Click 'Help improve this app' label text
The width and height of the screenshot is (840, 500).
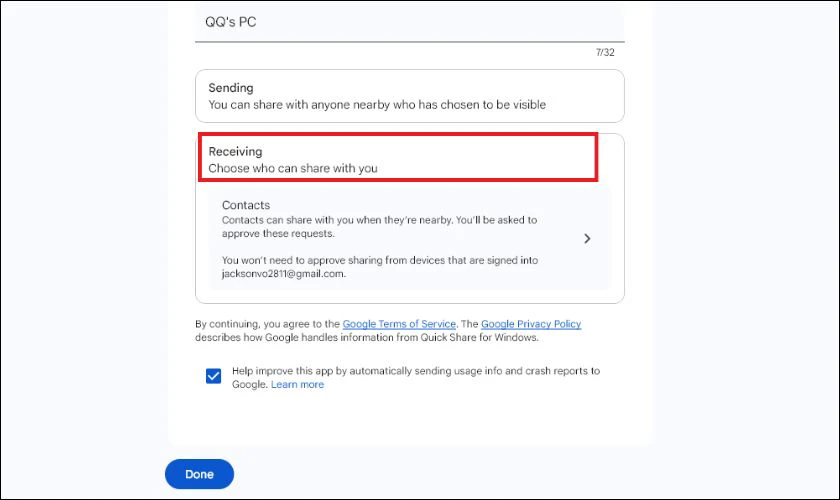click(416, 377)
